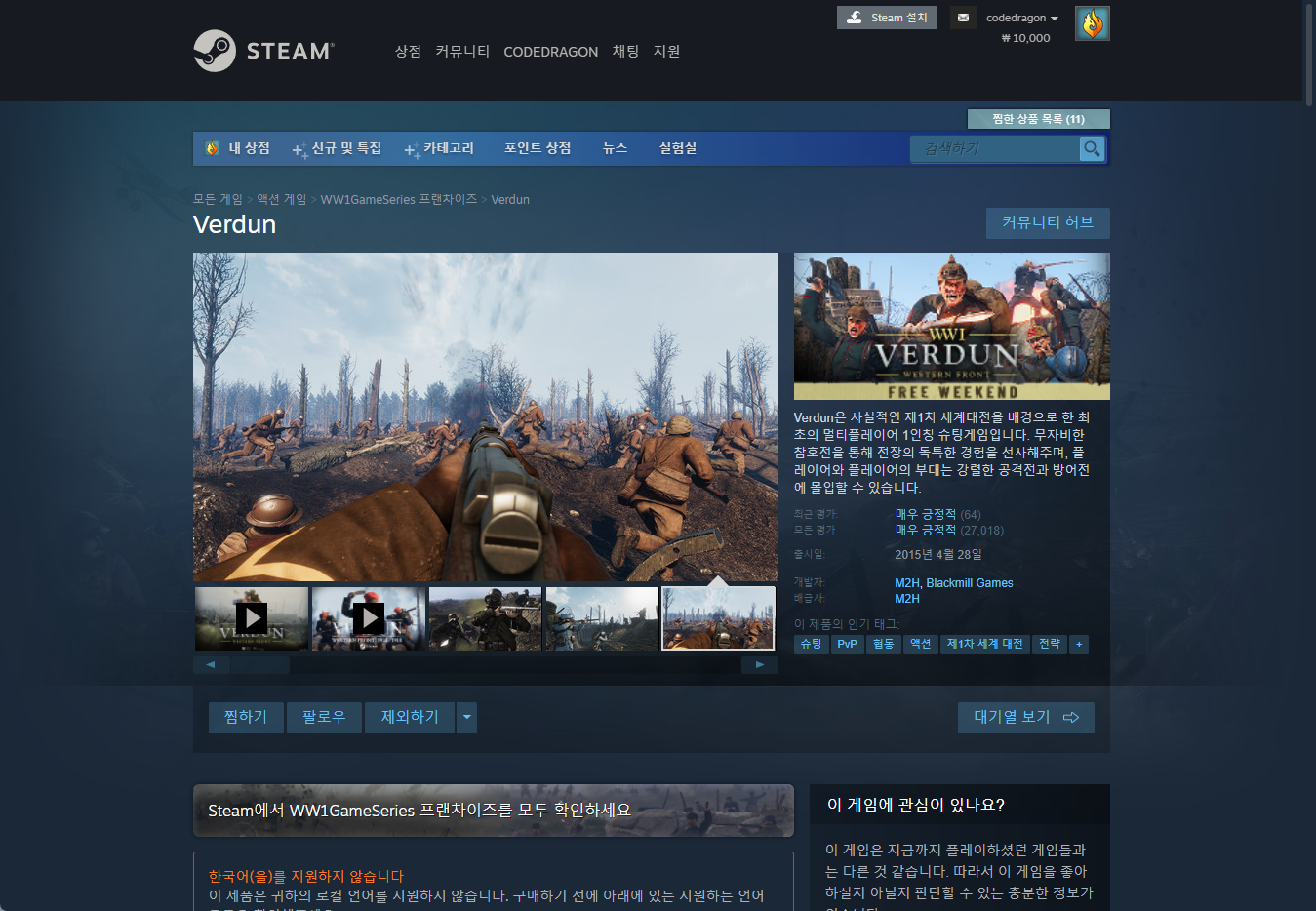This screenshot has height=911, width=1316.
Task: Open 실험실 tab
Action: 678,148
